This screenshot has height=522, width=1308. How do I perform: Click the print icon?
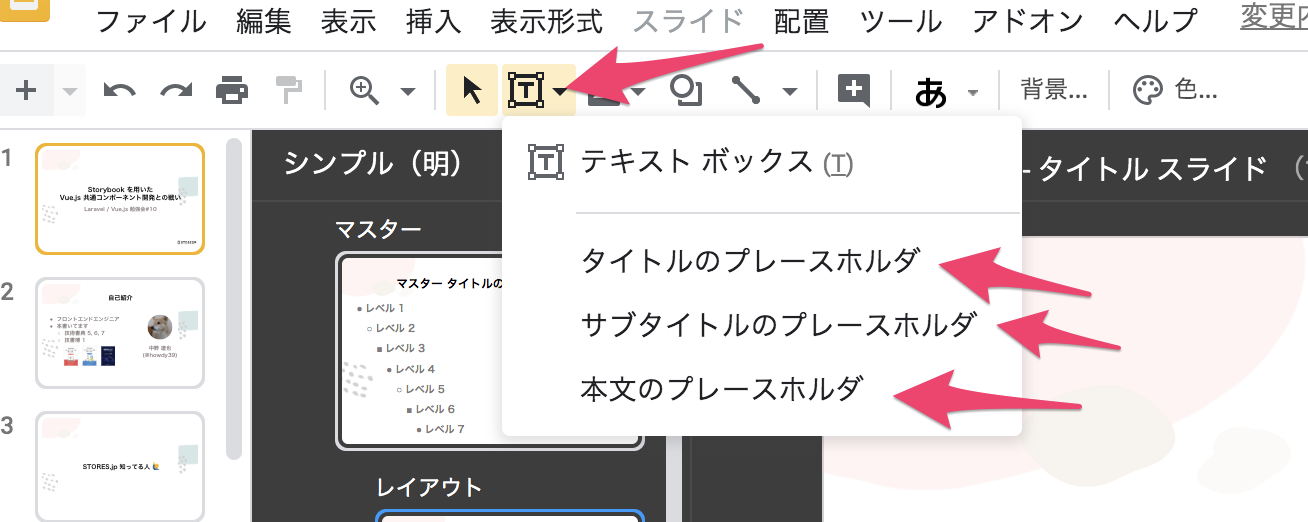232,91
